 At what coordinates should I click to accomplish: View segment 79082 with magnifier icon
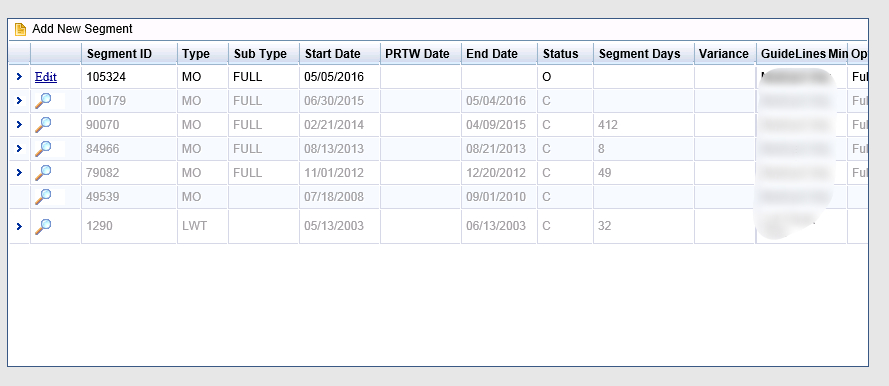pos(43,172)
